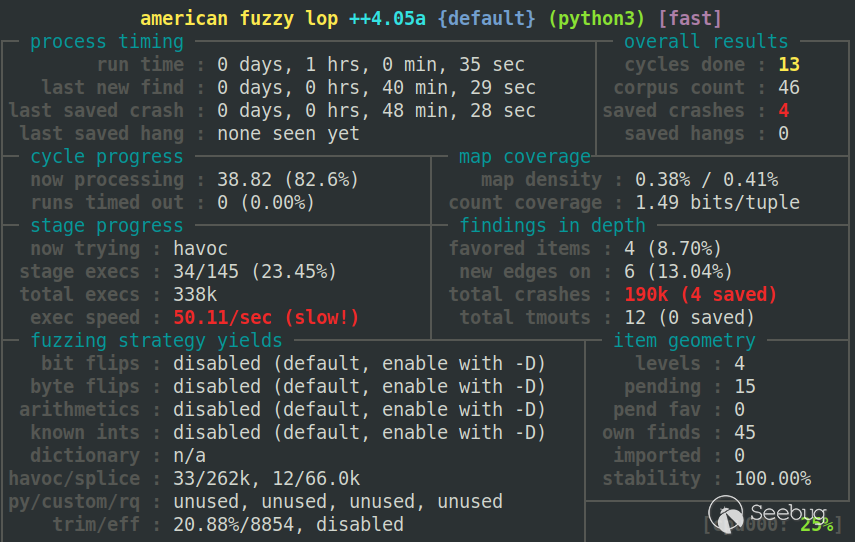The width and height of the screenshot is (855, 542).
Task: Click the imported value '0'
Action: point(739,455)
